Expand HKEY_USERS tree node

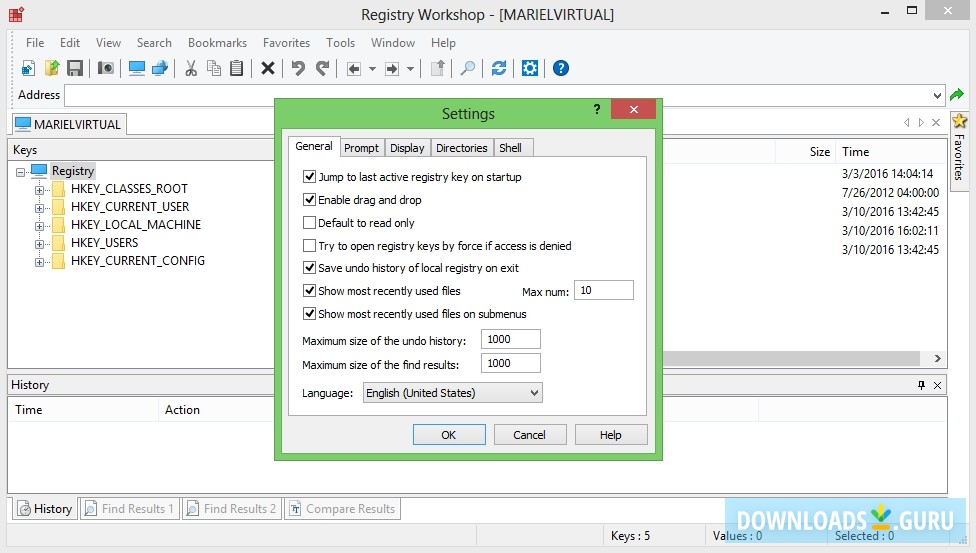pos(39,244)
